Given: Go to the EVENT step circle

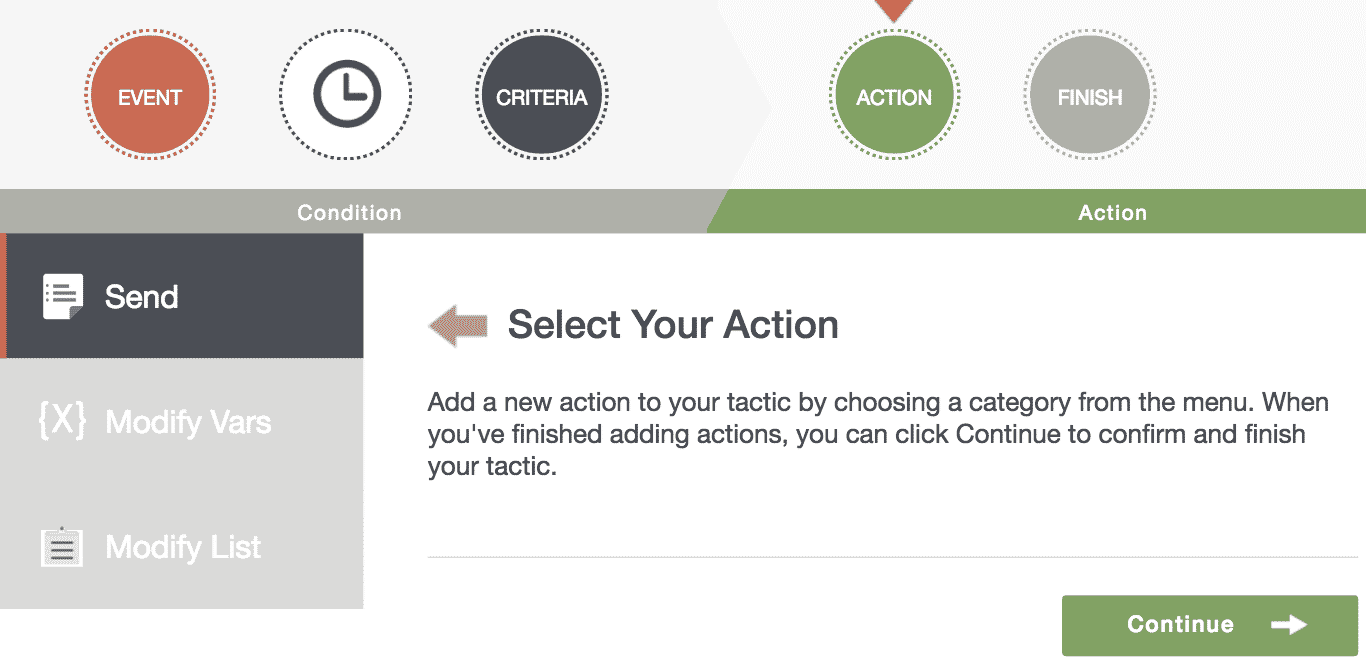Looking at the screenshot, I should tap(150, 97).
